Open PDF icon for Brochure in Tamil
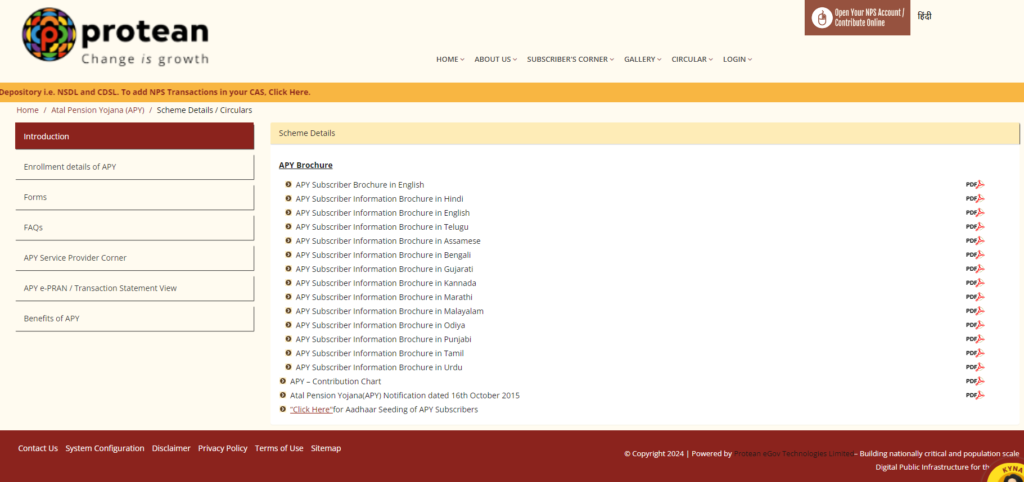The image size is (1024, 482). tap(974, 353)
